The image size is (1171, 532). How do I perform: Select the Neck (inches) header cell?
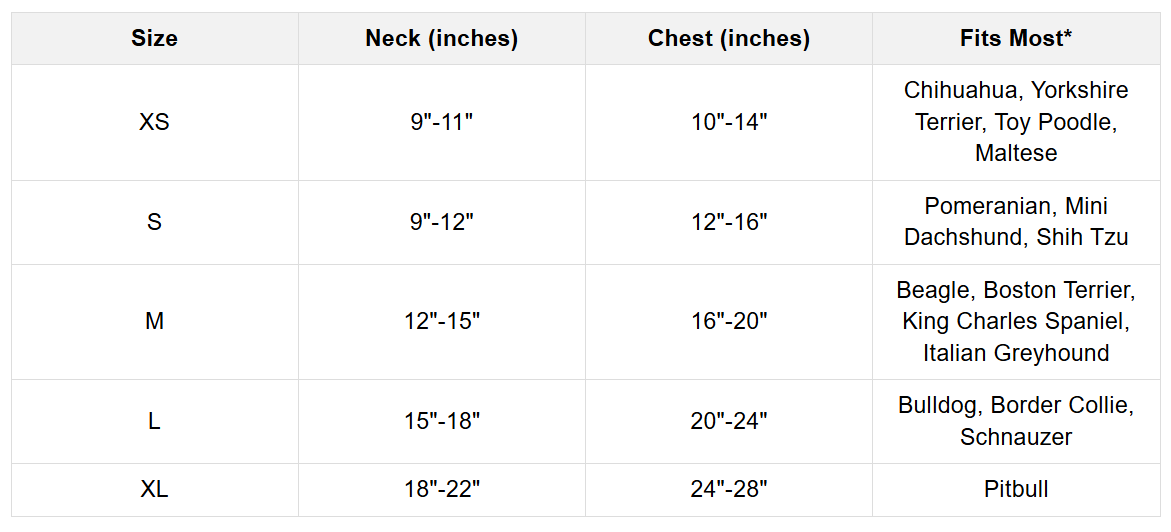coord(441,39)
